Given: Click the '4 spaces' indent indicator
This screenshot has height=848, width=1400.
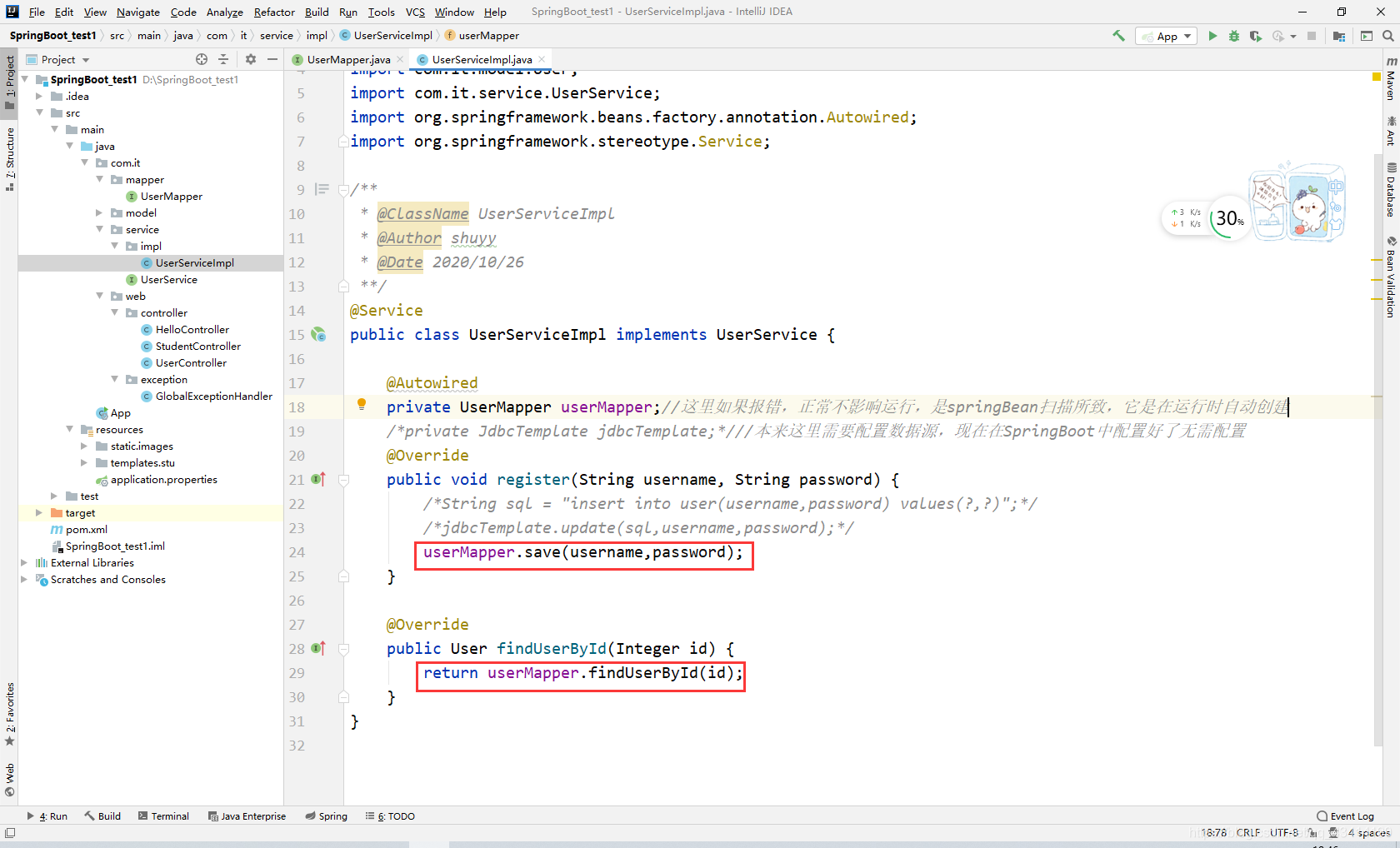Looking at the screenshot, I should coord(1369,833).
